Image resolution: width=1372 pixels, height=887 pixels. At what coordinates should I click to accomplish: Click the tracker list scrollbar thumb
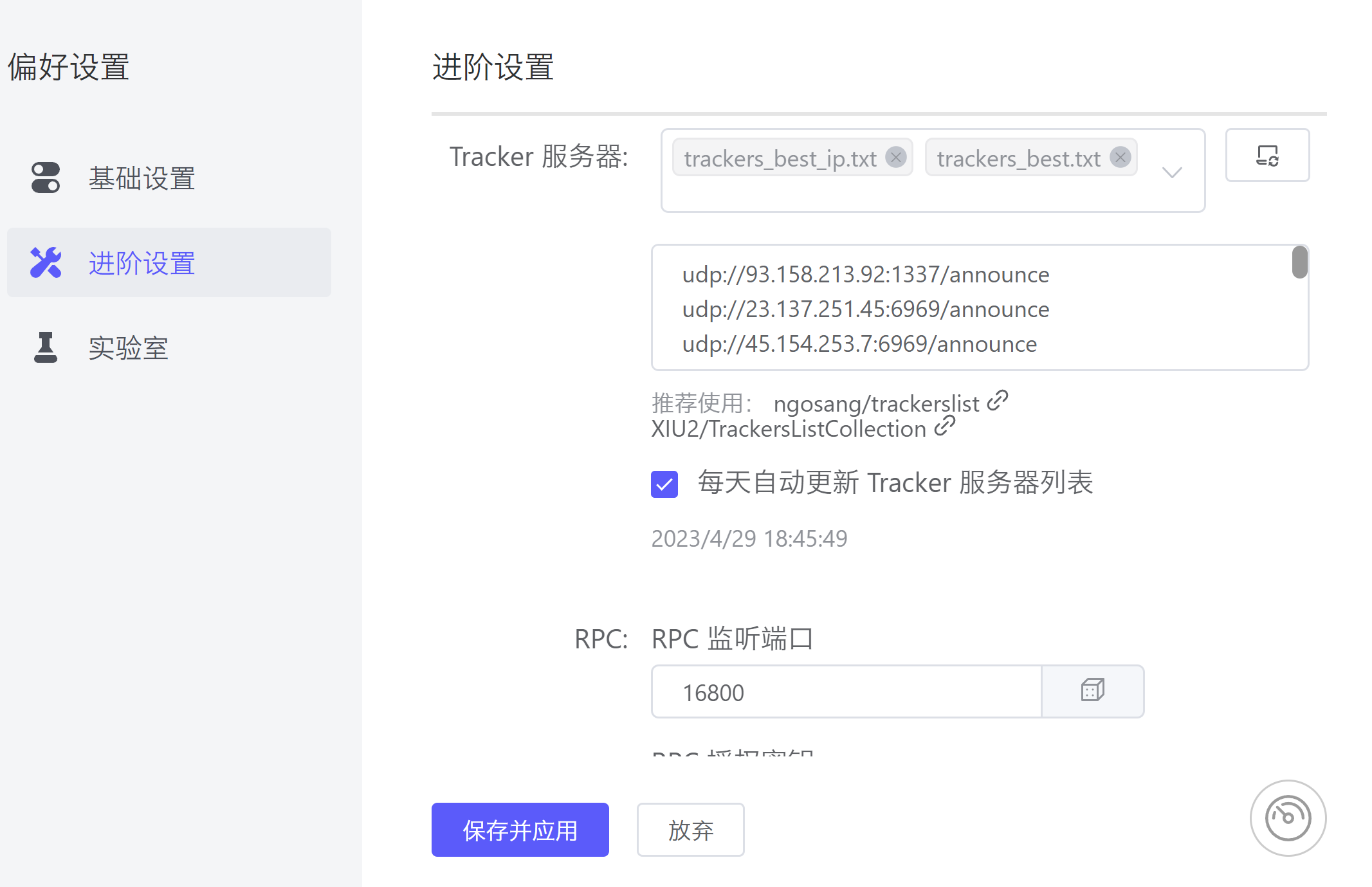tap(1299, 262)
